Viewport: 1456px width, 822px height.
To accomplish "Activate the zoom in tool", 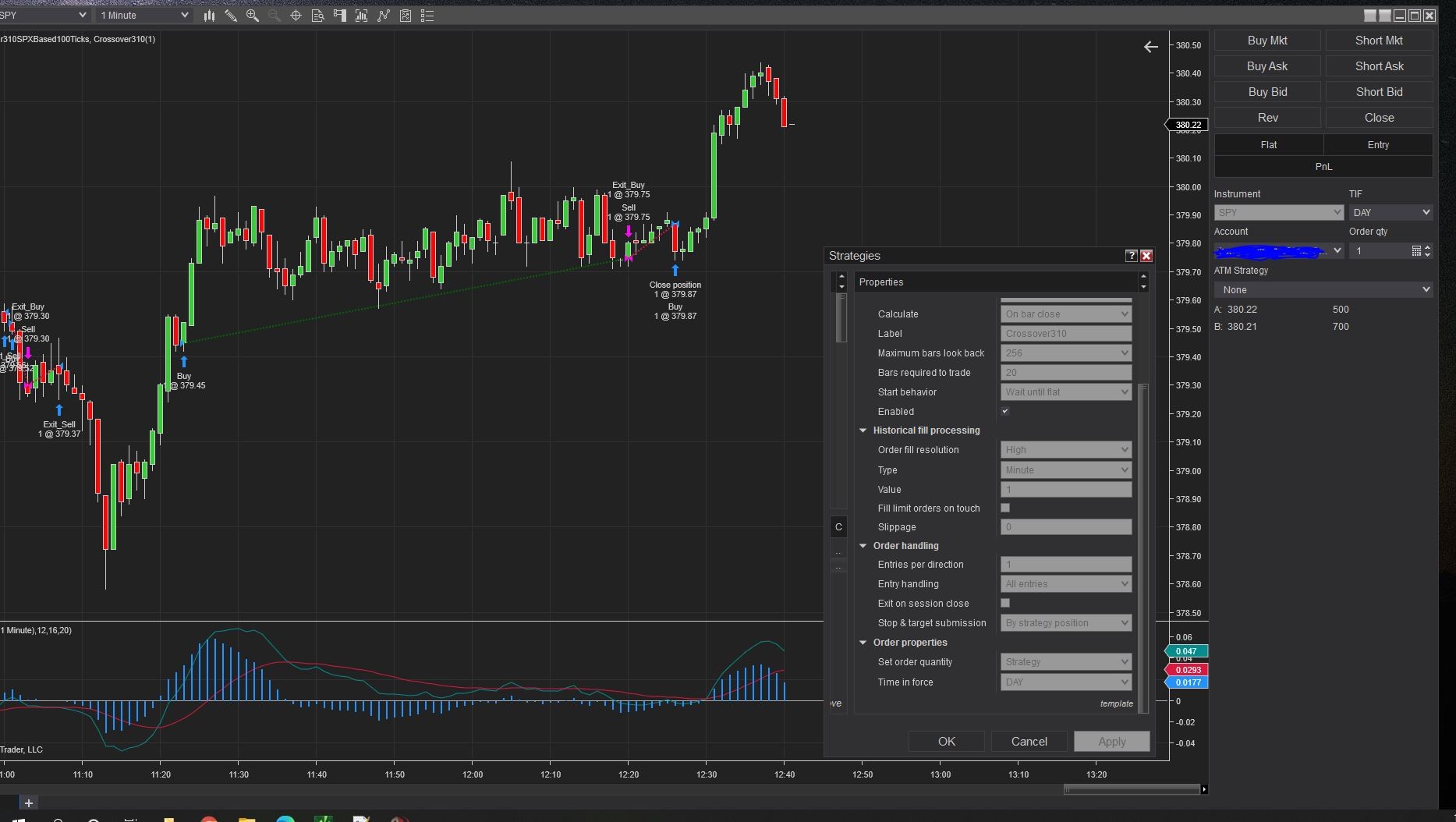I will click(252, 15).
